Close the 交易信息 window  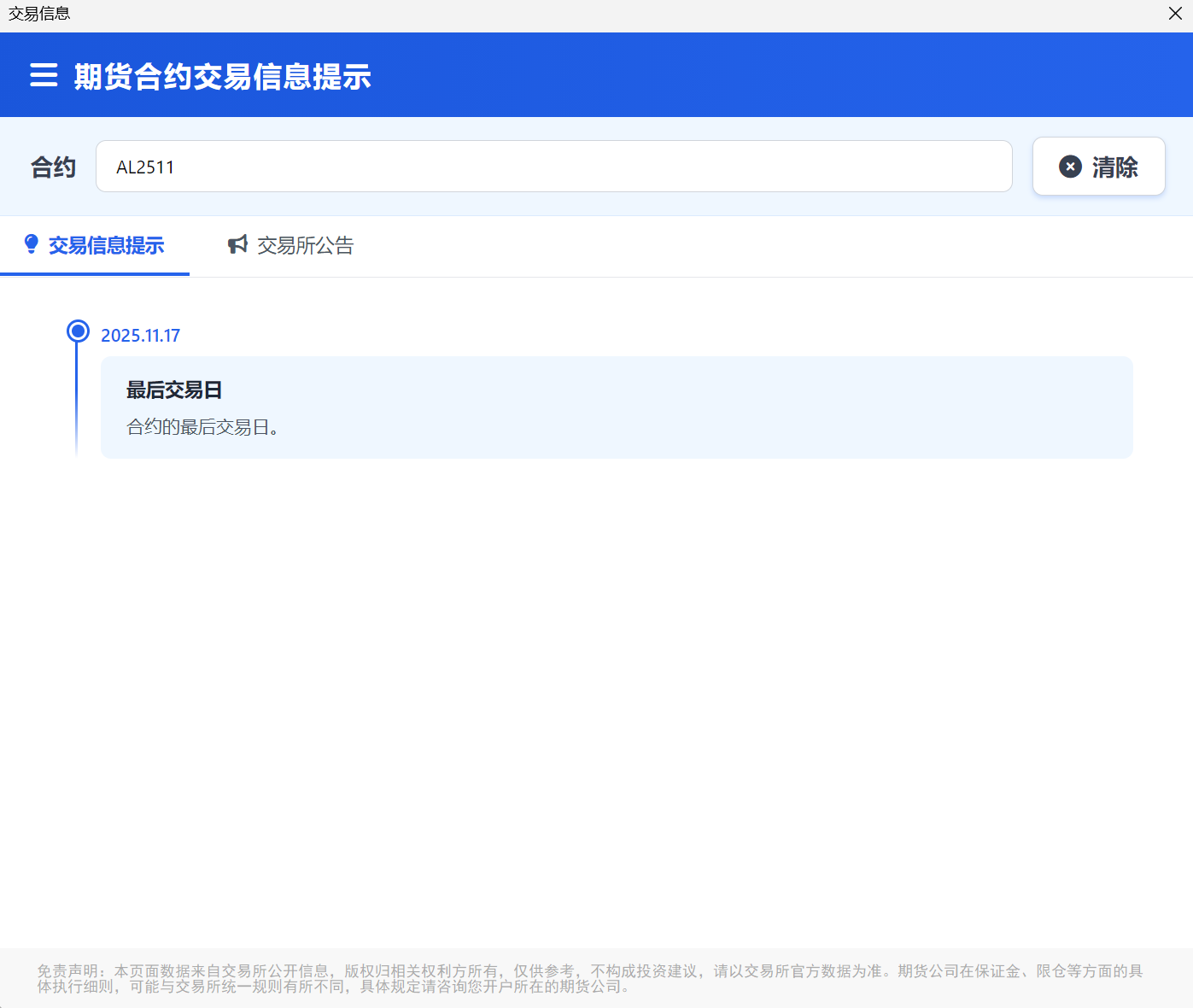(x=1175, y=14)
